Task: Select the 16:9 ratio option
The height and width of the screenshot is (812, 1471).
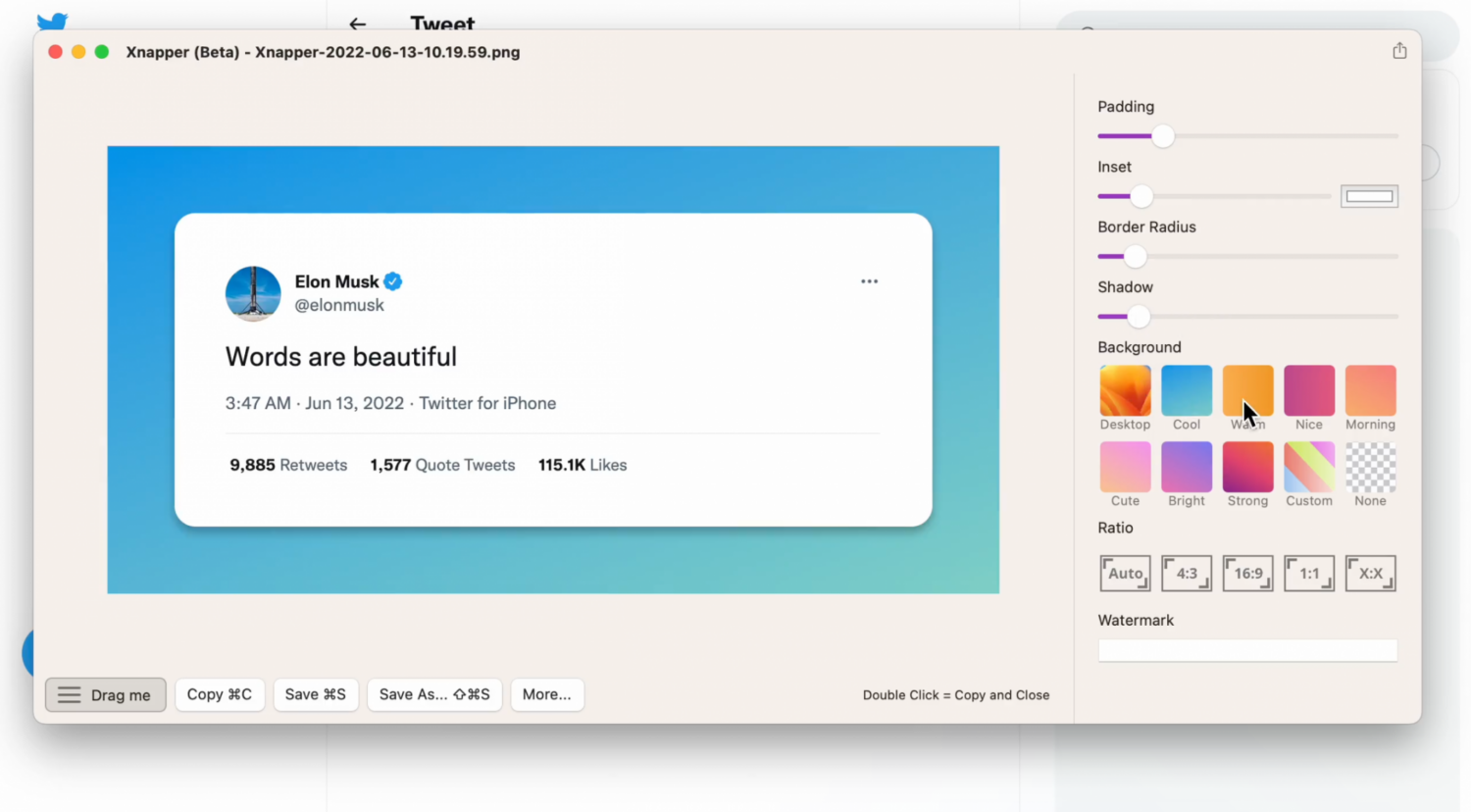Action: tap(1247, 574)
